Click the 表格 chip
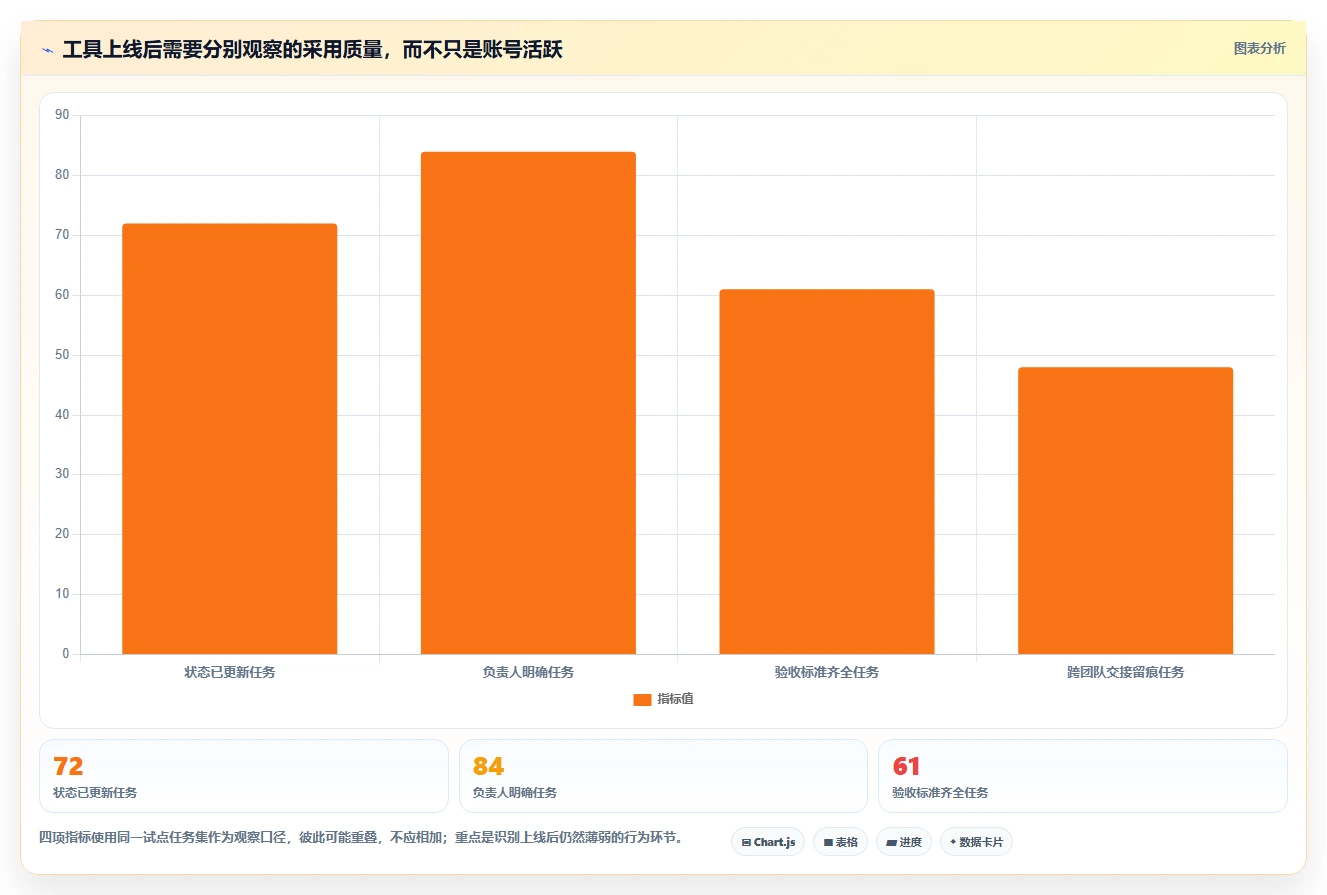The height and width of the screenshot is (895, 1327). coord(840,842)
